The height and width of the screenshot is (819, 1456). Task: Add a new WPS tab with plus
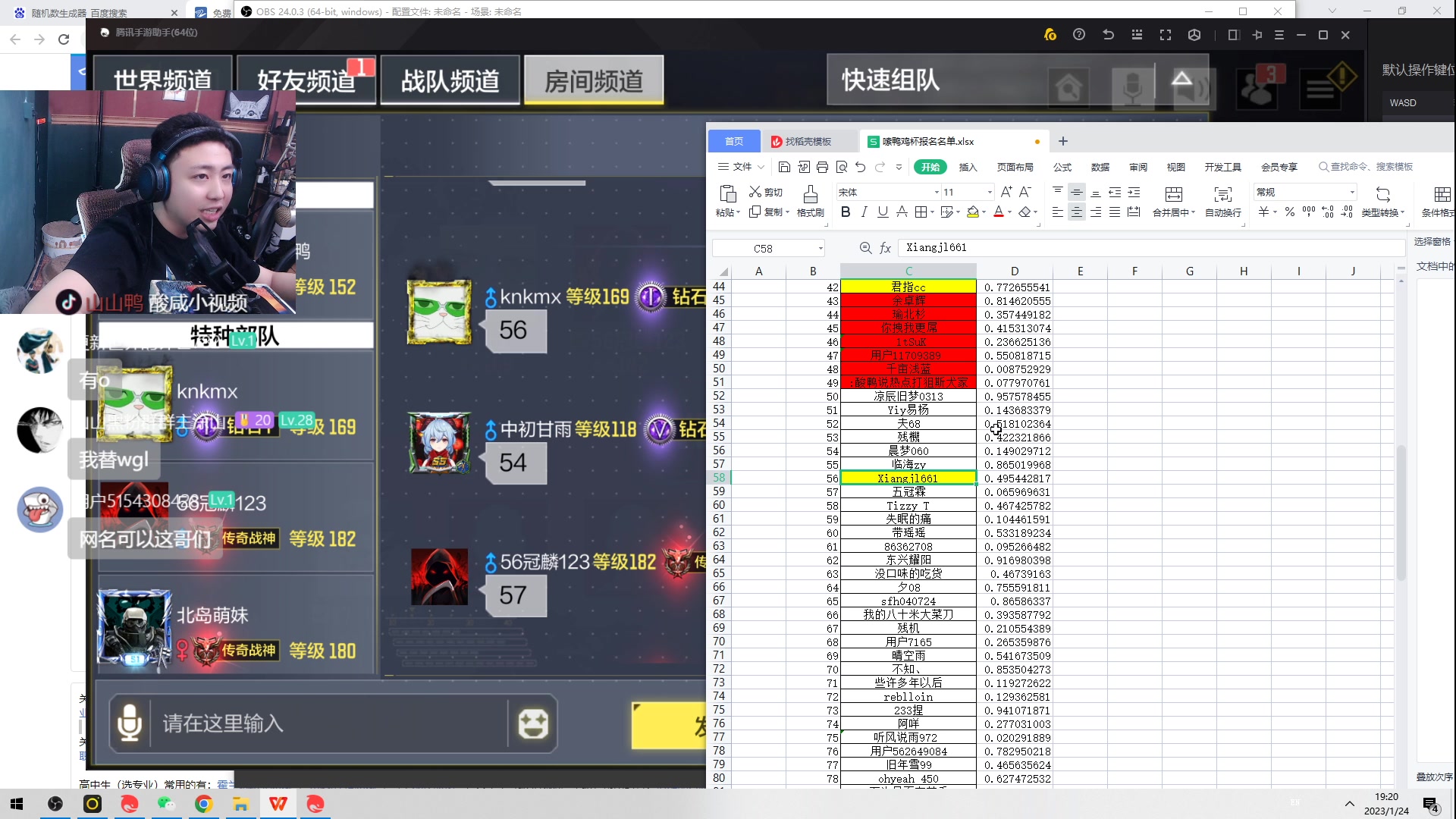pos(1063,141)
